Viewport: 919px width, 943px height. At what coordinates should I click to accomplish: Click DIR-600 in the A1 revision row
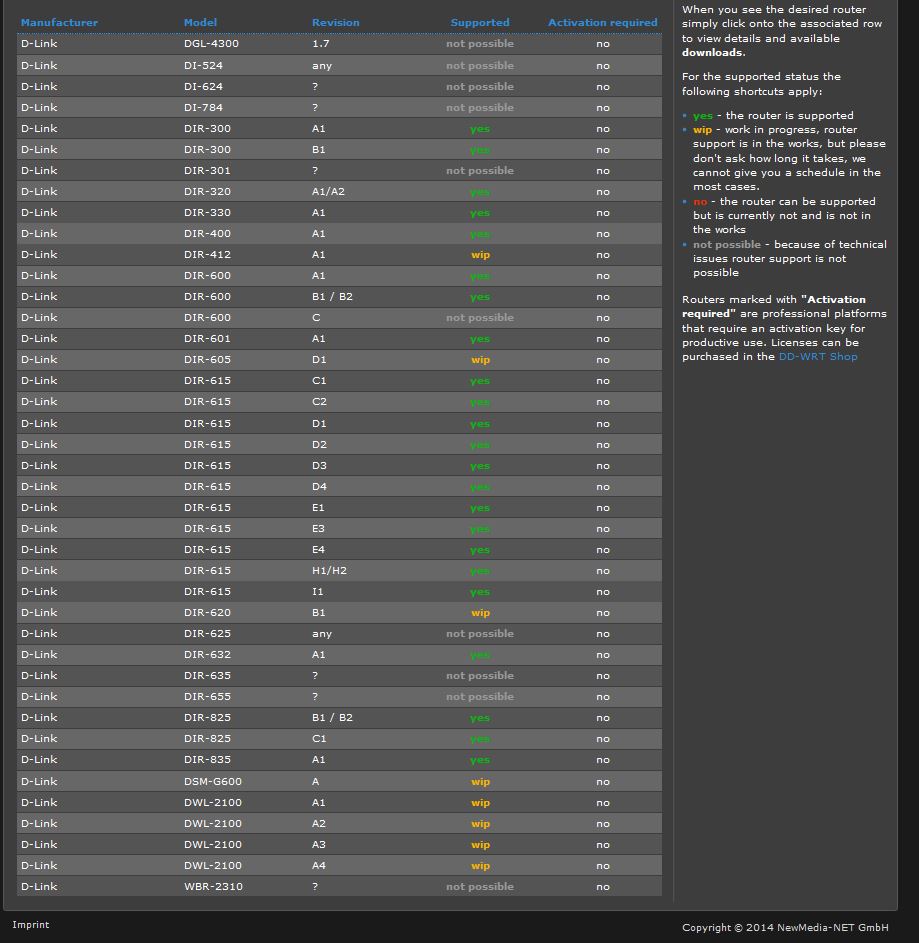[x=207, y=275]
